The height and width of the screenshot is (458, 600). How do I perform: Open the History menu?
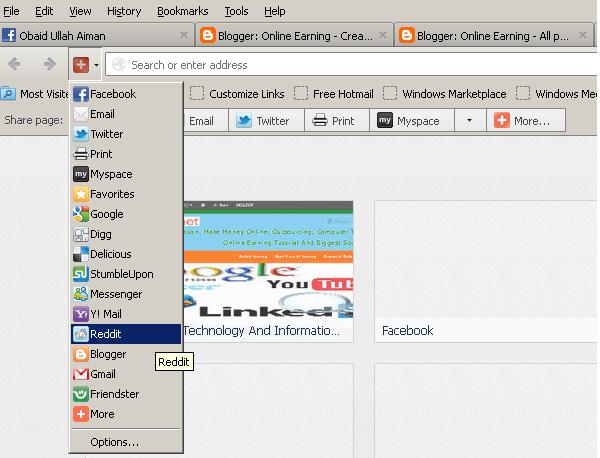click(x=124, y=11)
